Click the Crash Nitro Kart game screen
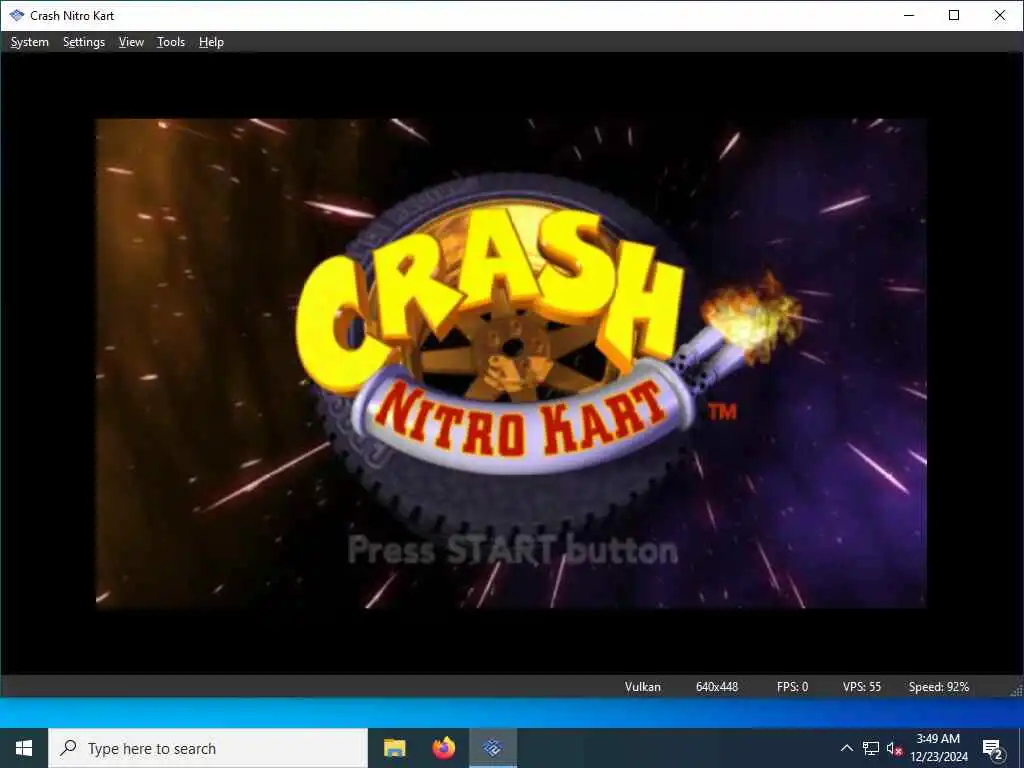The height and width of the screenshot is (768, 1024). [511, 363]
